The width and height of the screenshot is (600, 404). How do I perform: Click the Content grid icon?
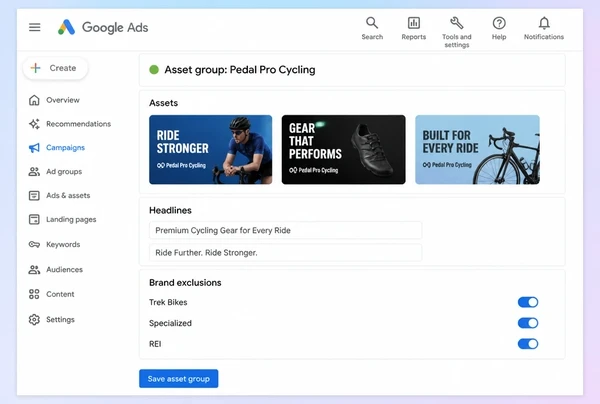click(x=34, y=294)
